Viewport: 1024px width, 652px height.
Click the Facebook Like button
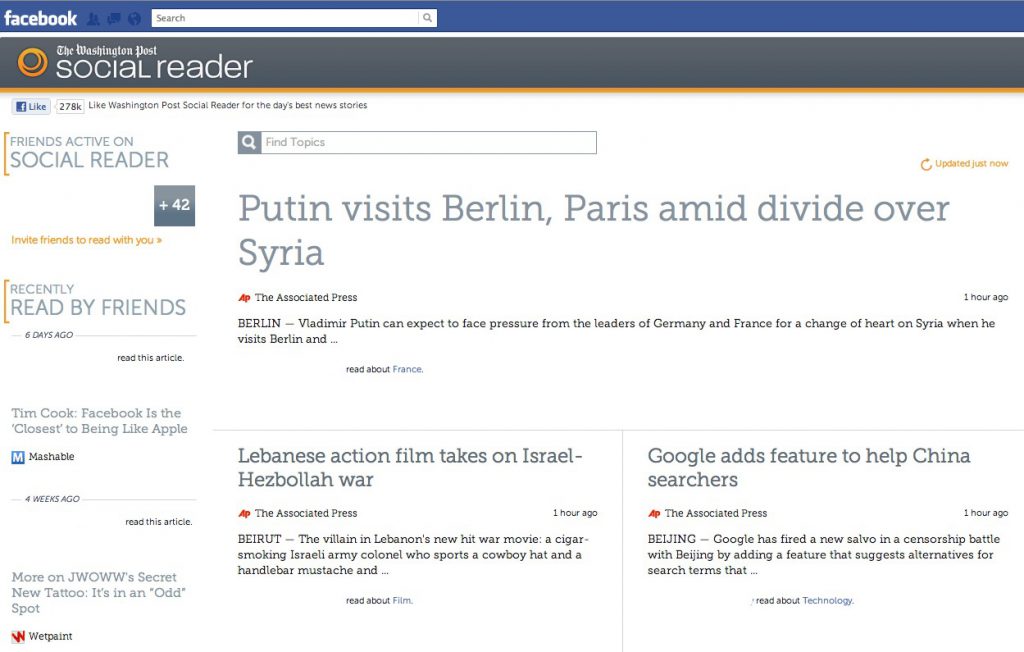point(31,106)
